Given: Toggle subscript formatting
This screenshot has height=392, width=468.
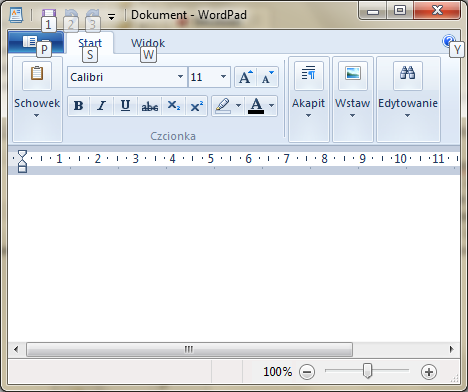Looking at the screenshot, I should [x=174, y=106].
